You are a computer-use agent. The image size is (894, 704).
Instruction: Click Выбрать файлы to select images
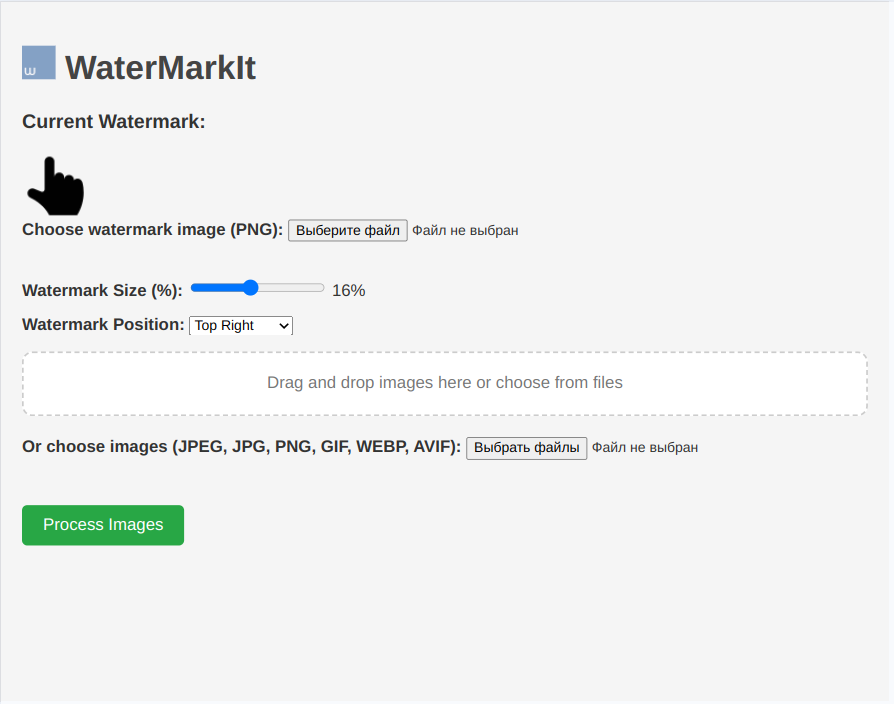(526, 447)
